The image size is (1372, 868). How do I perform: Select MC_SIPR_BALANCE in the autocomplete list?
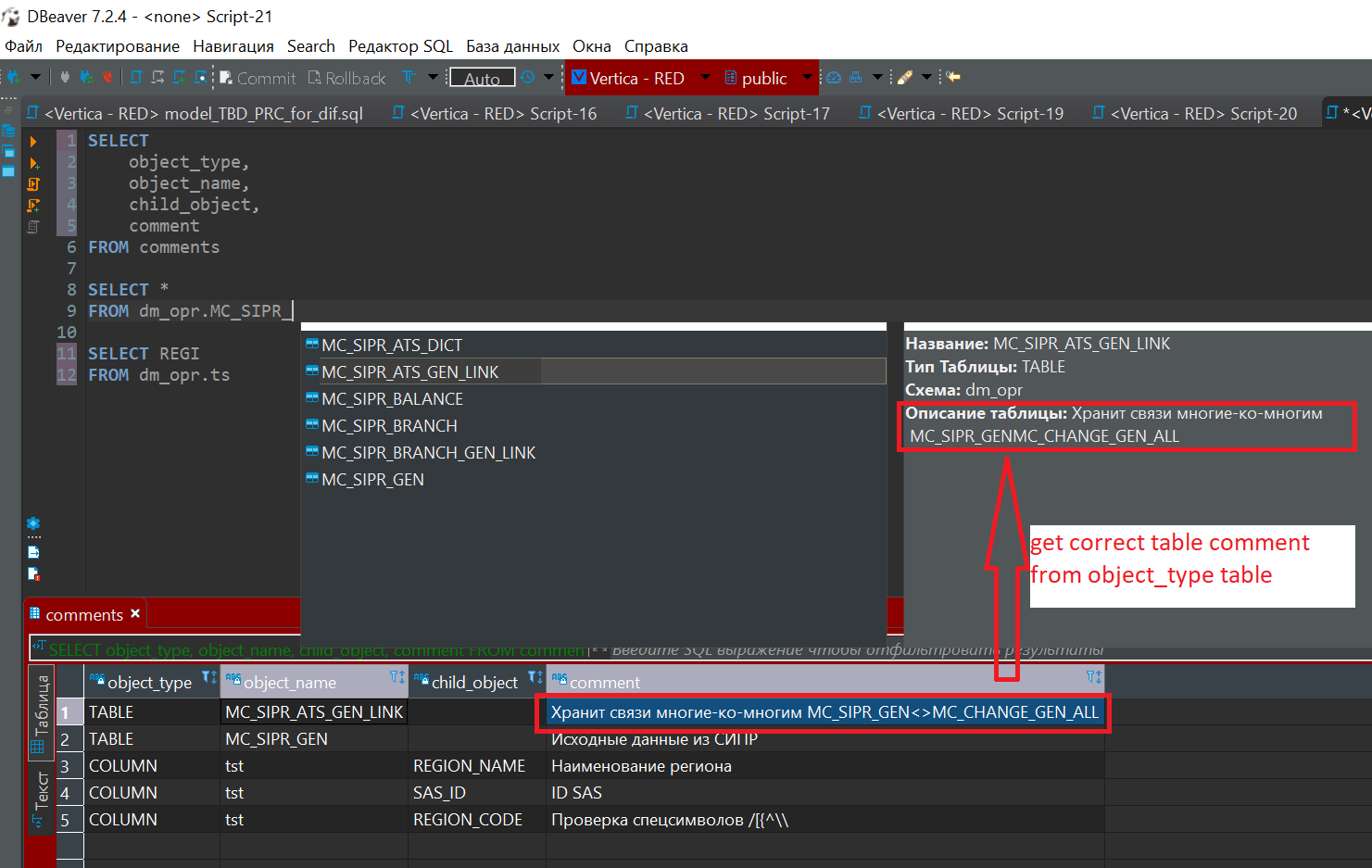pos(393,398)
